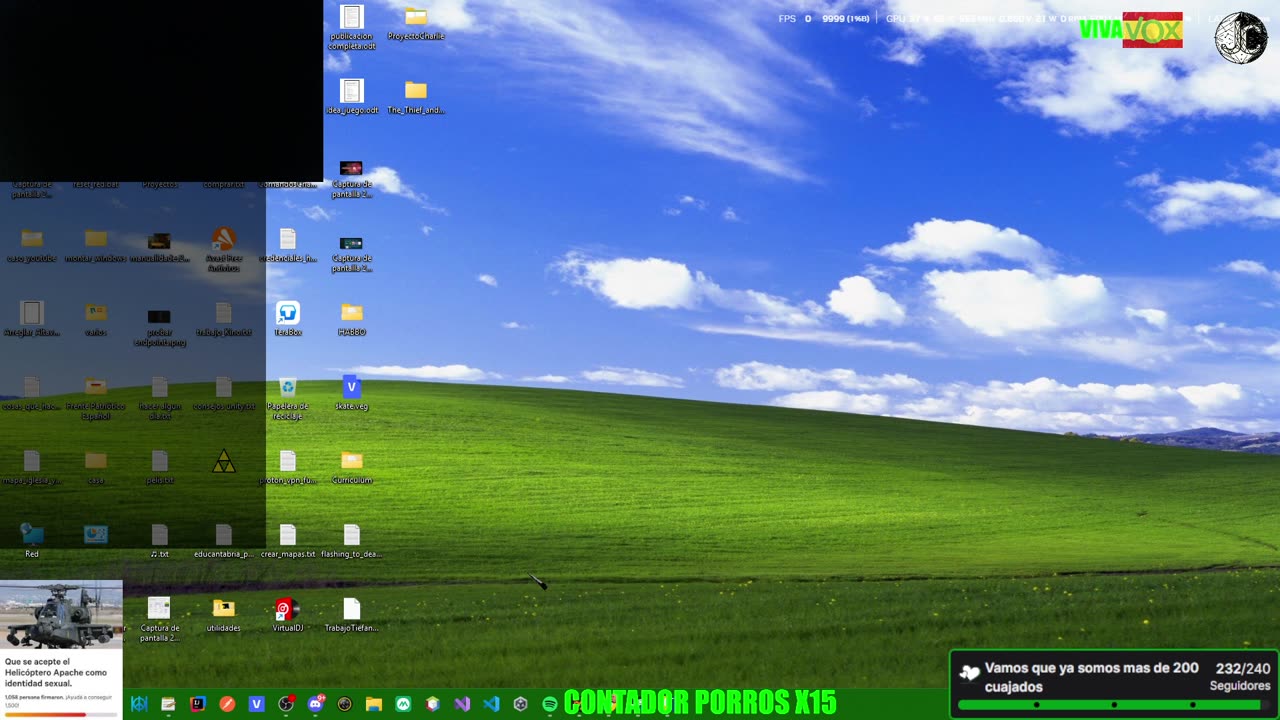Image resolution: width=1280 pixels, height=720 pixels.
Task: Open IntelliJ IDEA from the taskbar
Action: click(198, 704)
